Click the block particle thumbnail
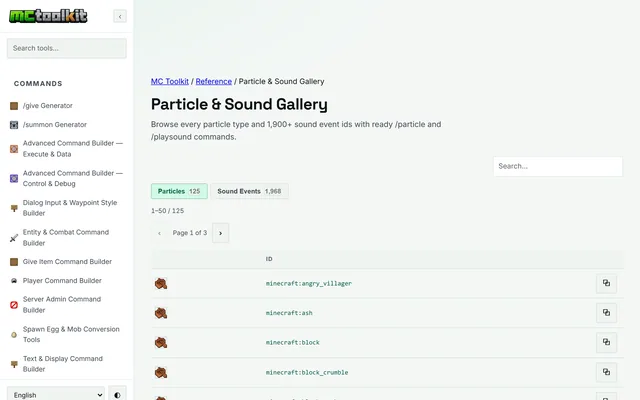The width and height of the screenshot is (640, 400). (161, 342)
